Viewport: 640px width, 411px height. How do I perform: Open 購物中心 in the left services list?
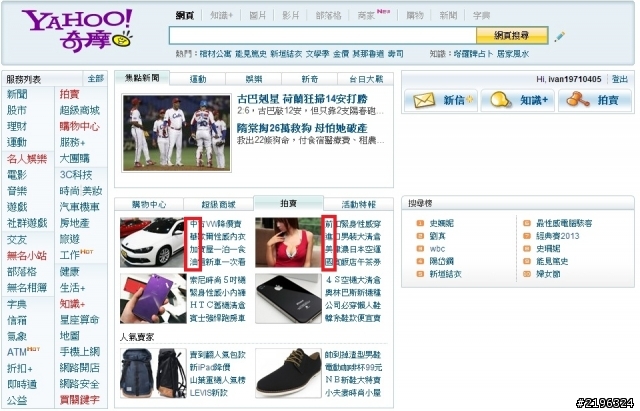(80, 127)
